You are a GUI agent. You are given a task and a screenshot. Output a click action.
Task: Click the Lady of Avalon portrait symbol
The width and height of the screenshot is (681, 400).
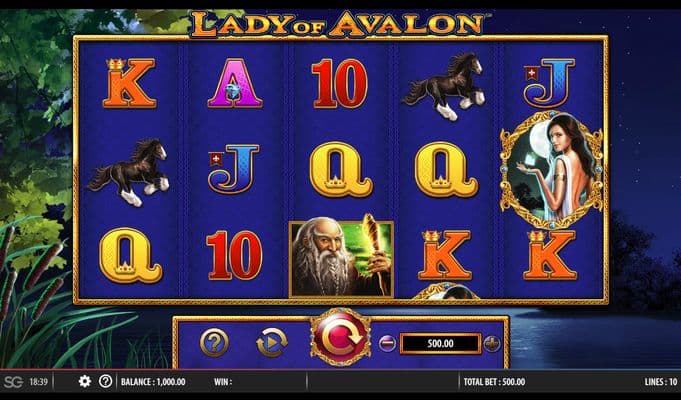point(552,169)
